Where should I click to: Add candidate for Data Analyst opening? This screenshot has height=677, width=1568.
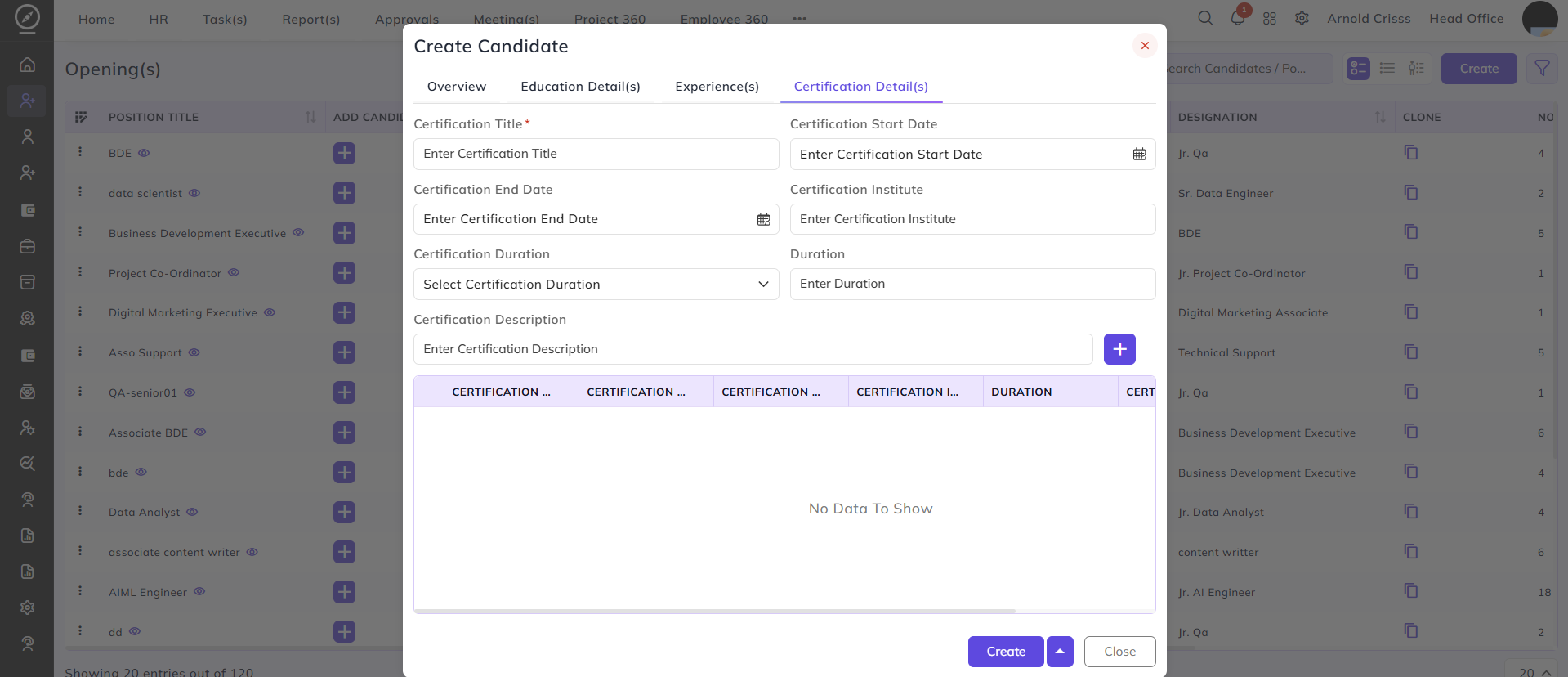coord(344,513)
